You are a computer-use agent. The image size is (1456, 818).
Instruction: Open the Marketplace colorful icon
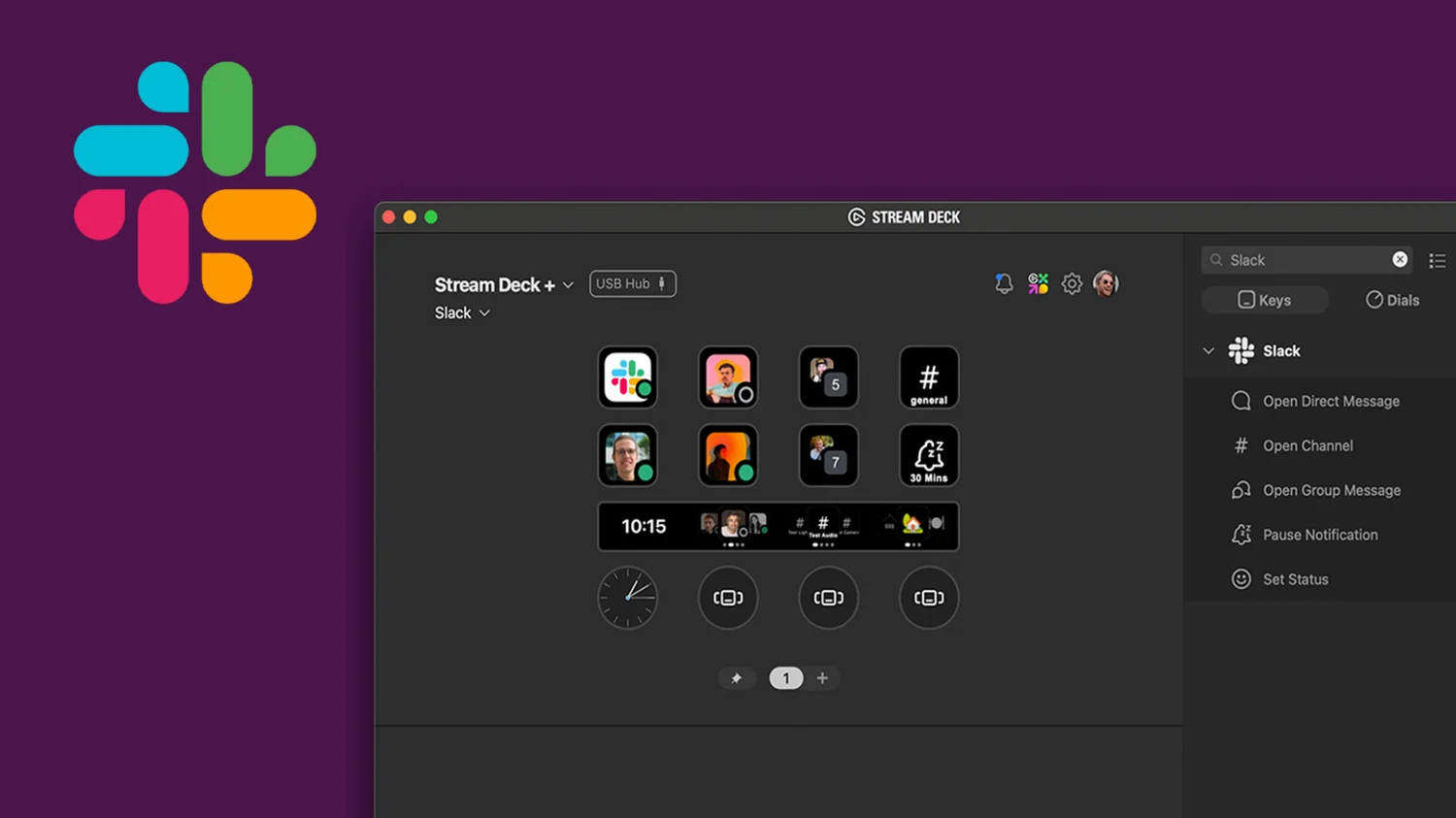1038,283
